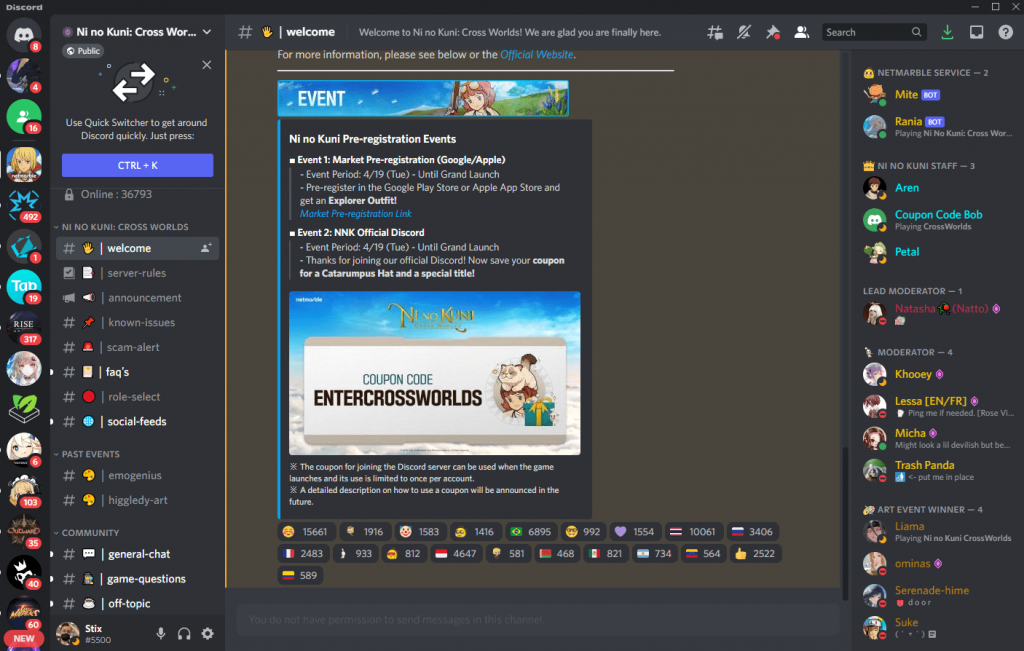Toggle microphone mute
This screenshot has height=651, width=1024.
161,633
